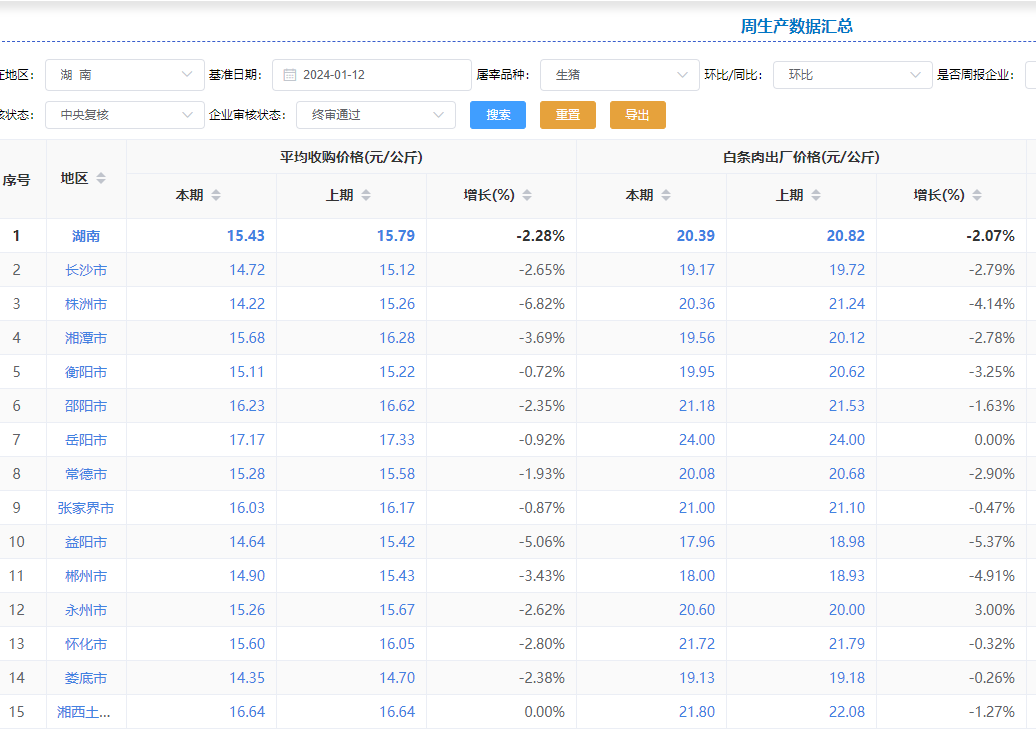Sort 白条肉出厂价格 本期 column

(x=665, y=196)
